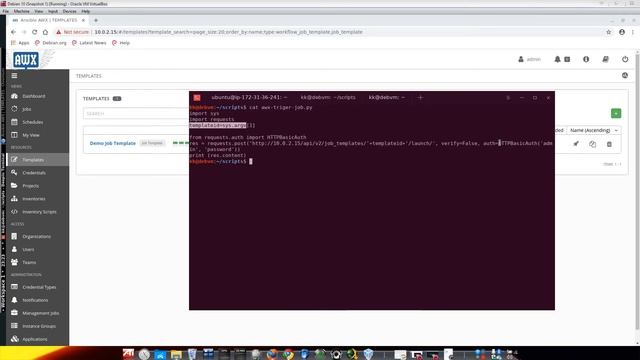Reload the browser page
This screenshot has height=360, width=640.
click(x=35, y=32)
